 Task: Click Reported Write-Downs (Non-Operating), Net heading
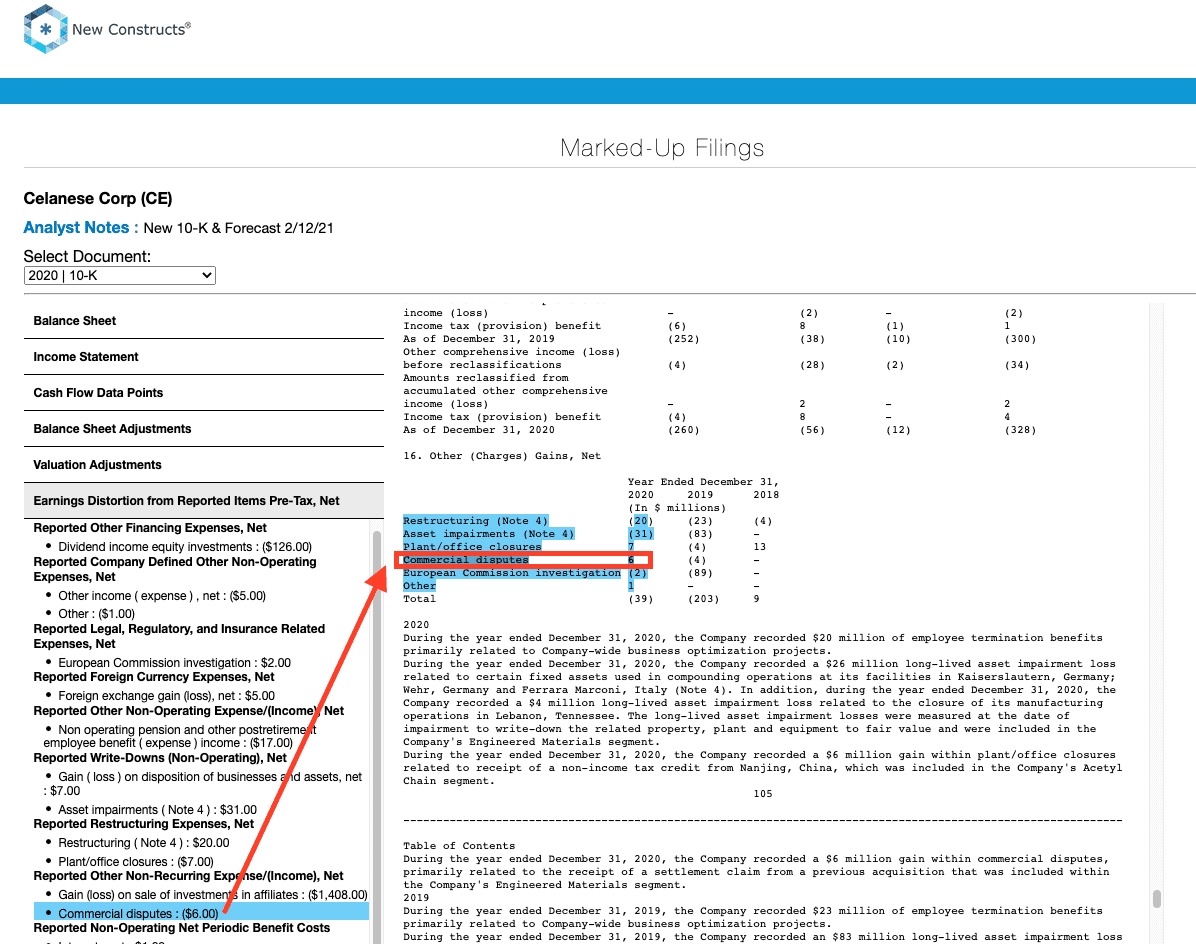(x=159, y=757)
